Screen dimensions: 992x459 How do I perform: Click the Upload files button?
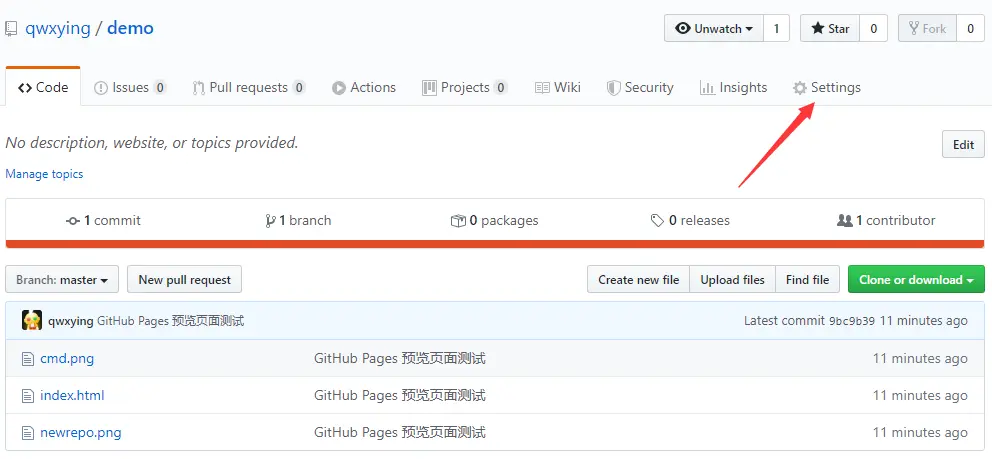click(x=733, y=279)
